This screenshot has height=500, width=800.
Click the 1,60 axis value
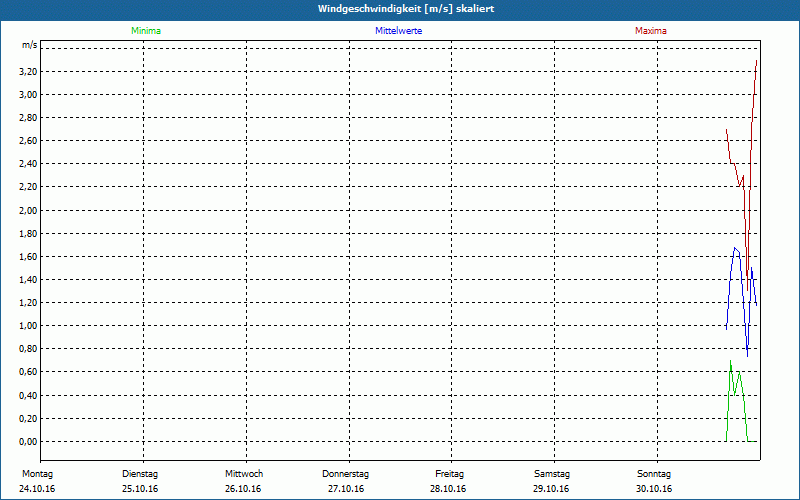(x=28, y=257)
